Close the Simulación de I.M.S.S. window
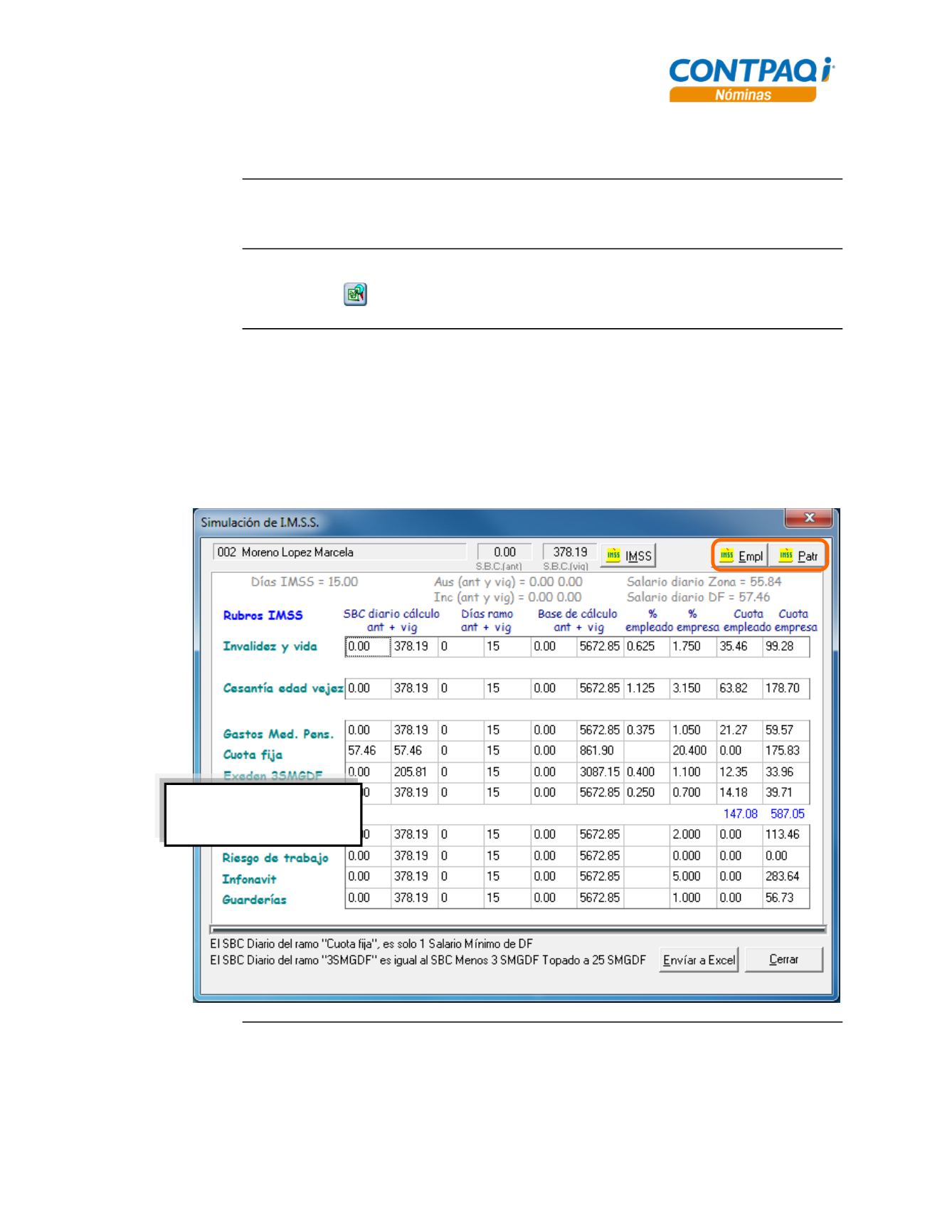Screen dimensions: 952x1232 point(808,518)
